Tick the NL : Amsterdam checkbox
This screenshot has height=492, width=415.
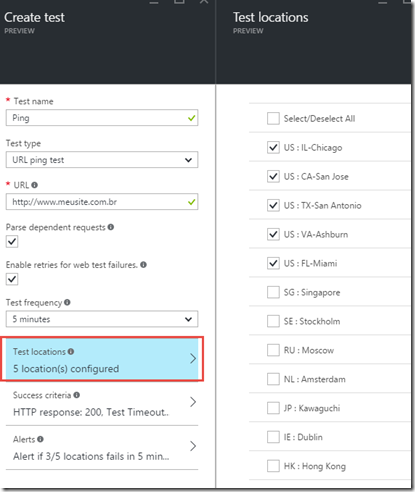pyautogui.click(x=273, y=379)
